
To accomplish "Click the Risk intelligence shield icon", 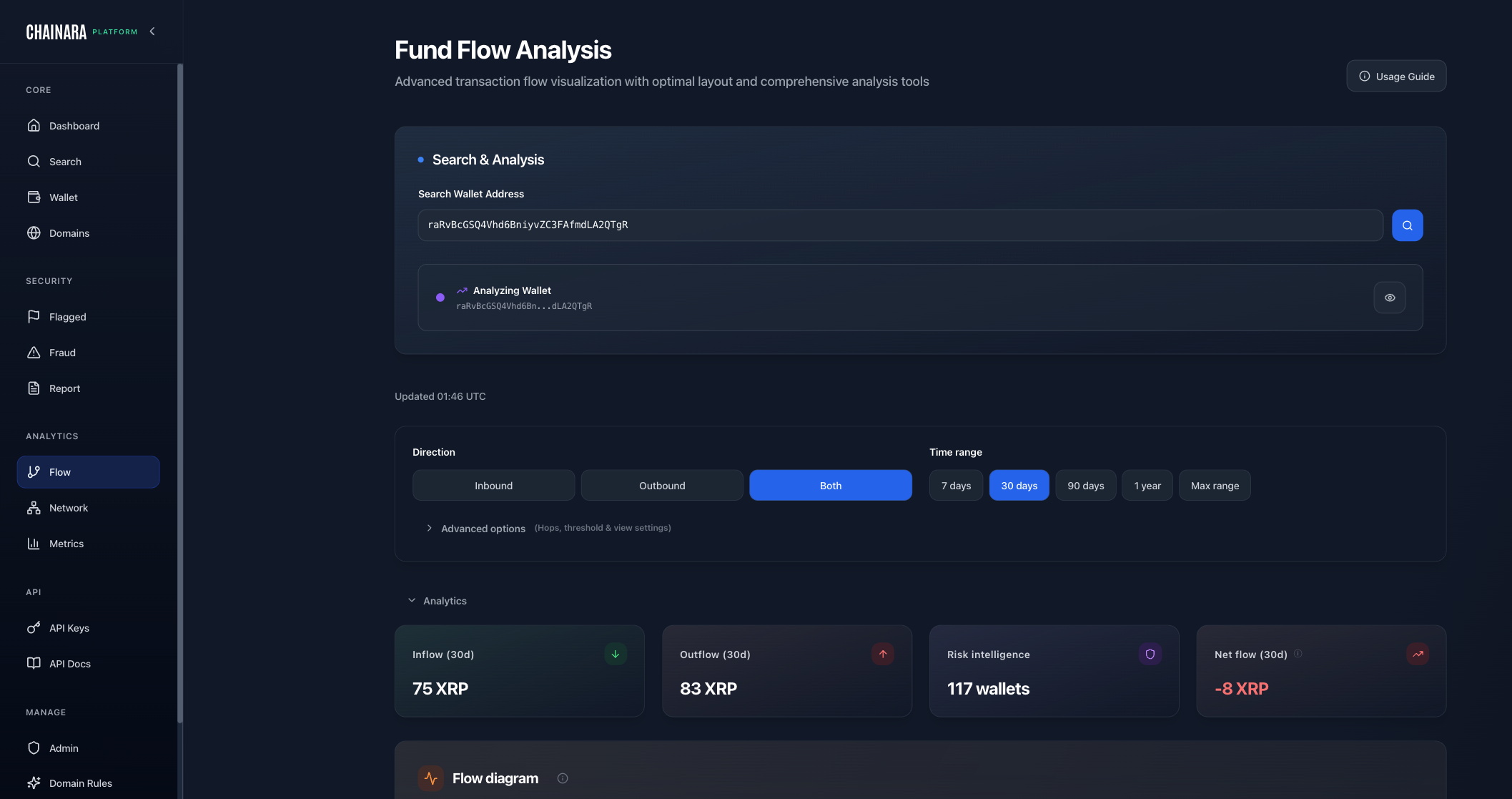I will [1150, 655].
